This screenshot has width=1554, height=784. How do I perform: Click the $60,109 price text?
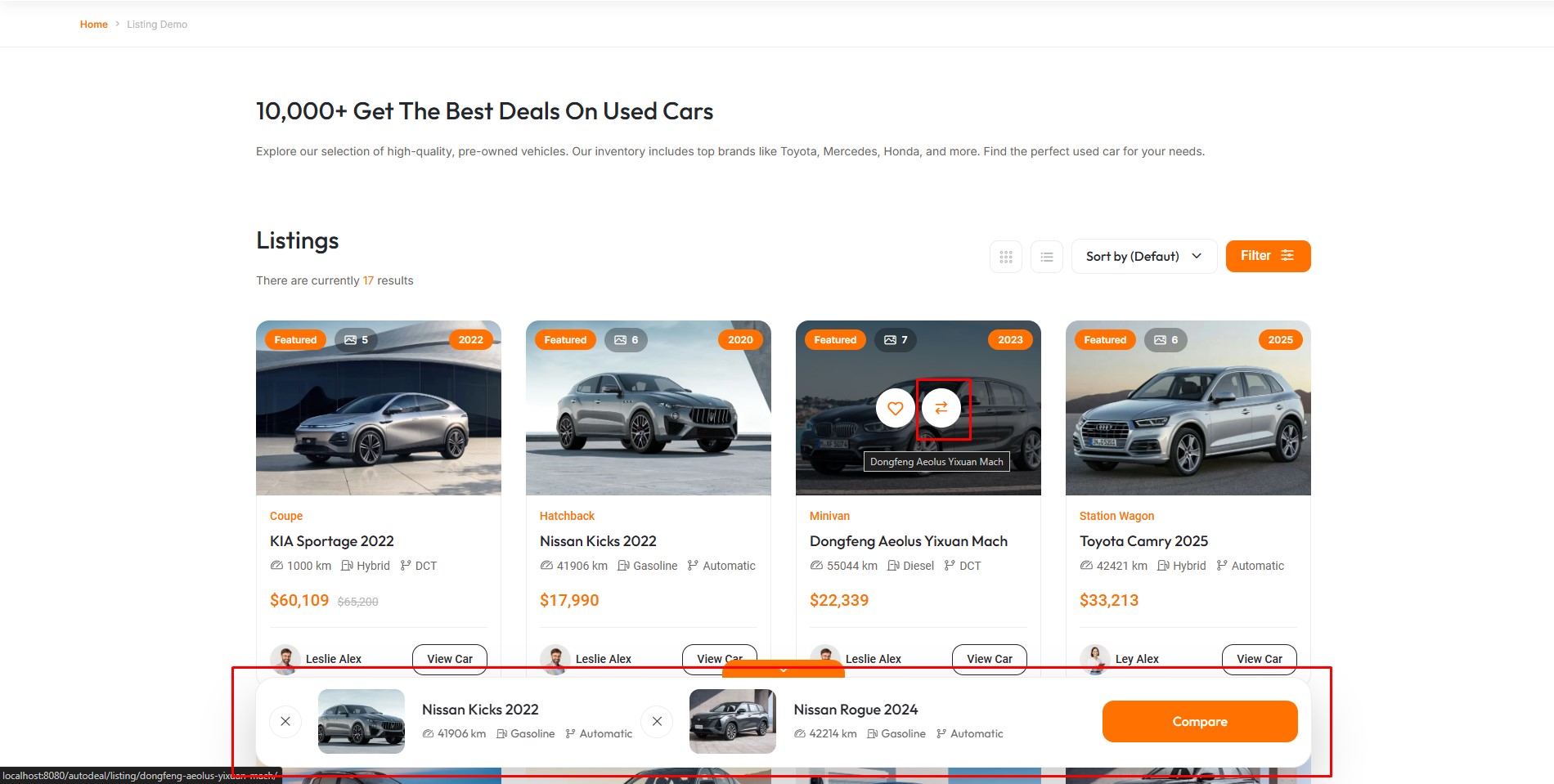(299, 601)
